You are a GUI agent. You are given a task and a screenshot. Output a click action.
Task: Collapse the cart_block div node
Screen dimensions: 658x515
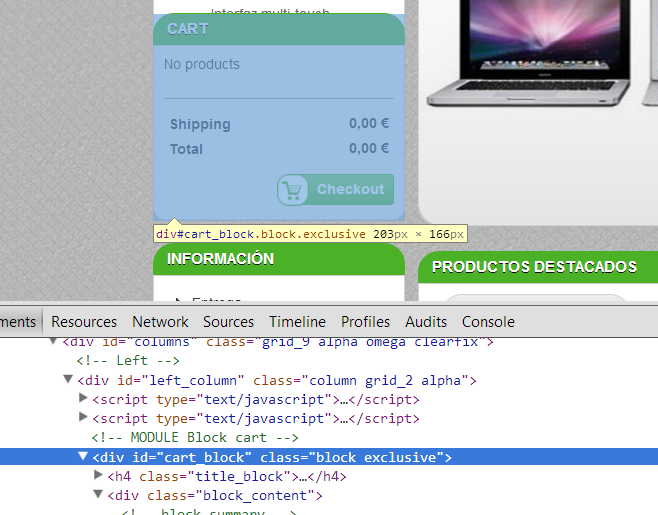(83, 456)
